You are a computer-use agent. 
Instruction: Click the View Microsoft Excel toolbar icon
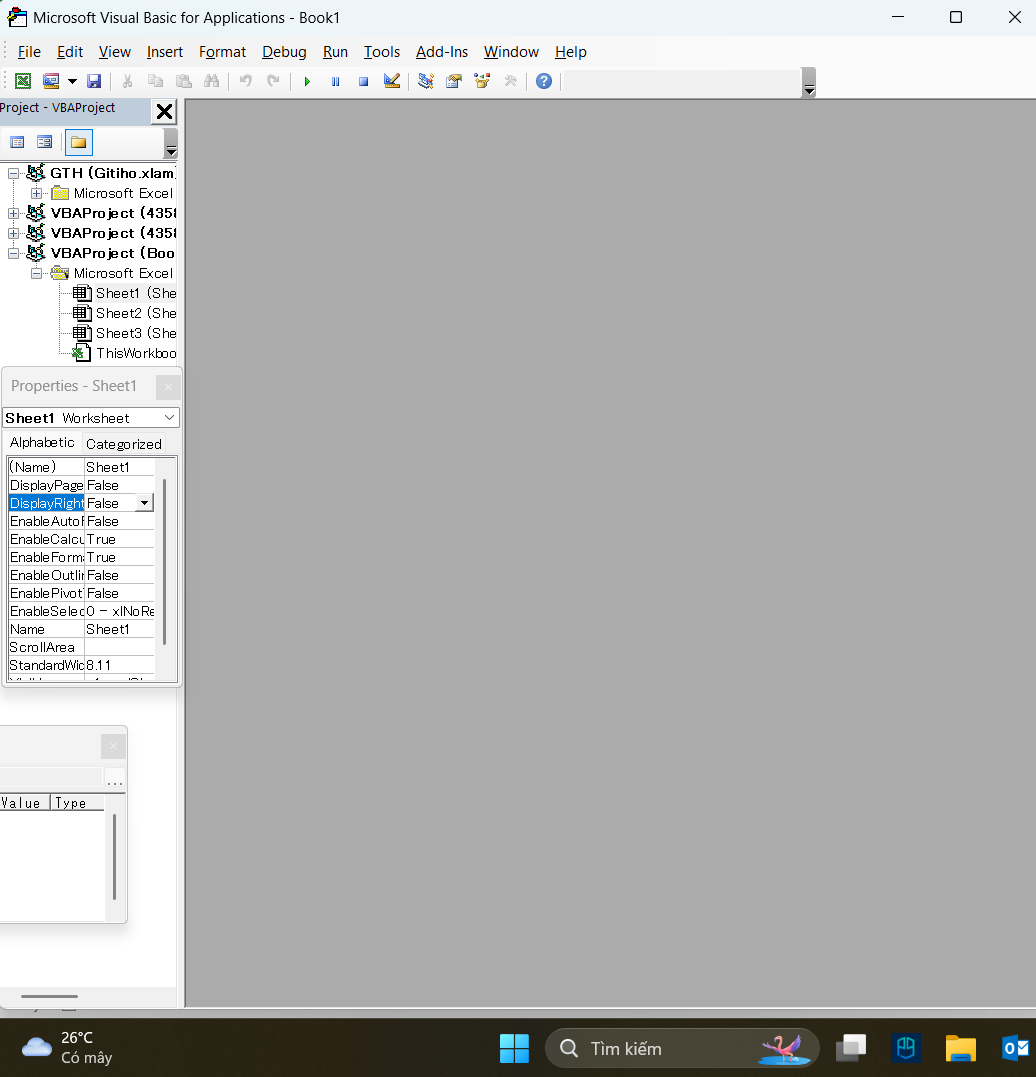pyautogui.click(x=23, y=81)
